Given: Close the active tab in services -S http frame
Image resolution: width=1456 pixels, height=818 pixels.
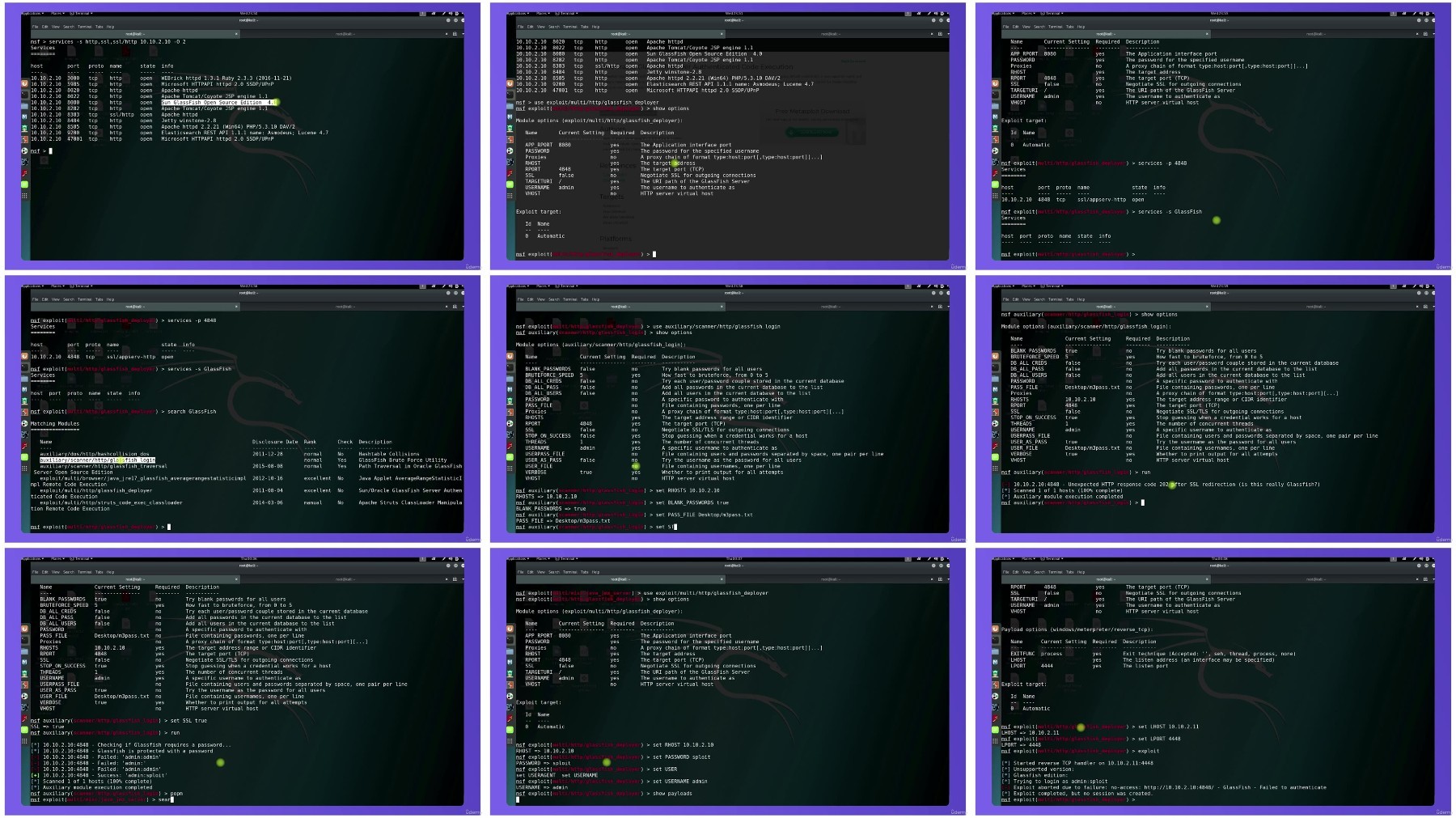Looking at the screenshot, I should click(x=236, y=34).
